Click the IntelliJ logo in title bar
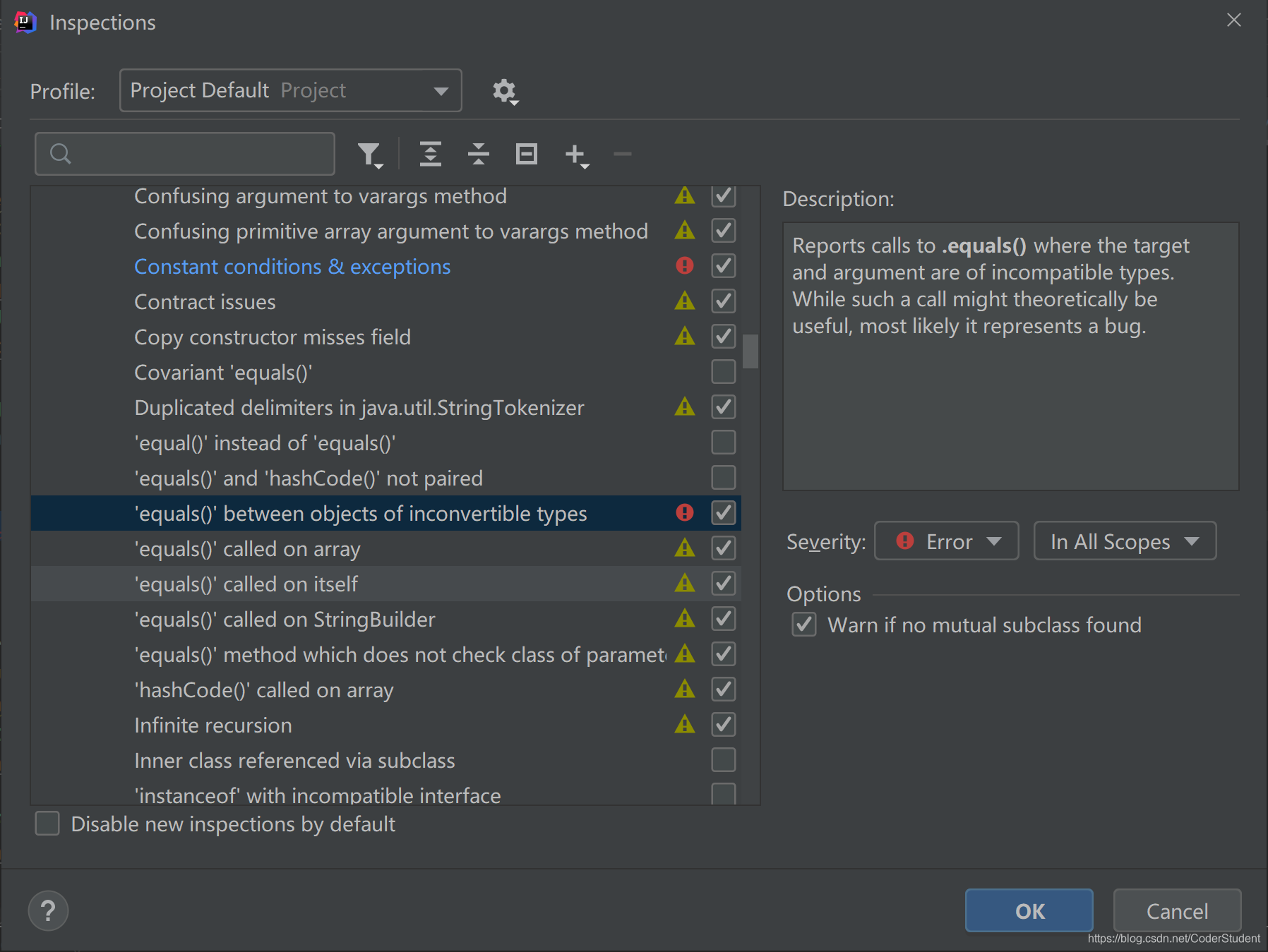 pos(25,22)
